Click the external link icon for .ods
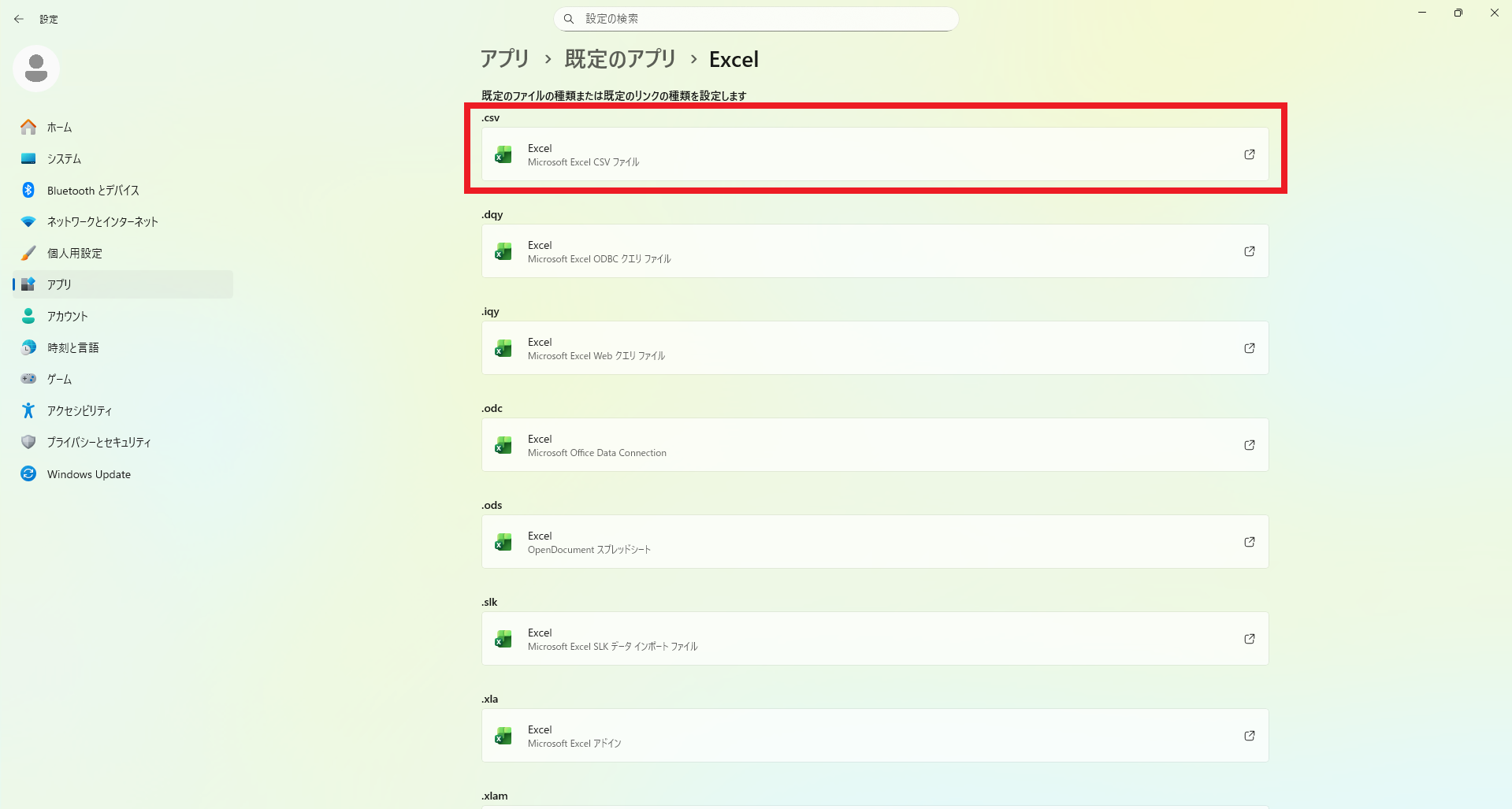Image resolution: width=1512 pixels, height=809 pixels. (x=1249, y=542)
